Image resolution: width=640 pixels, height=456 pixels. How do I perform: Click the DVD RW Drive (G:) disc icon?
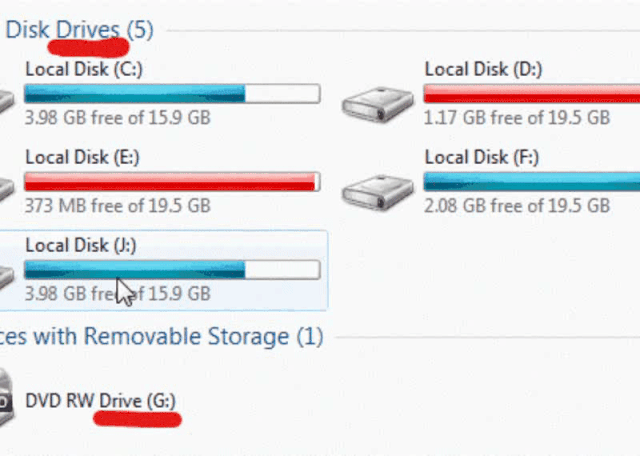tap(7, 398)
